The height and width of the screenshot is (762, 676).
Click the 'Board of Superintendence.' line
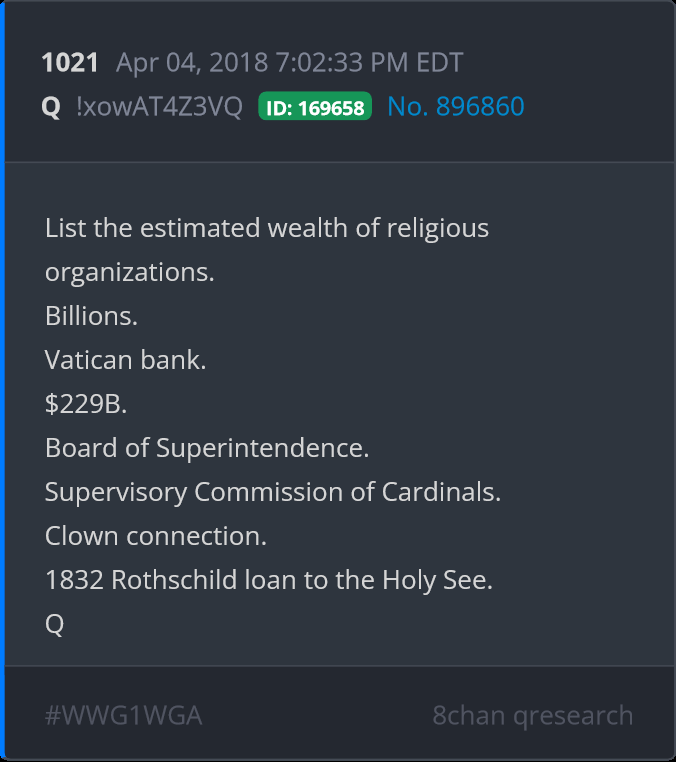[x=207, y=448]
